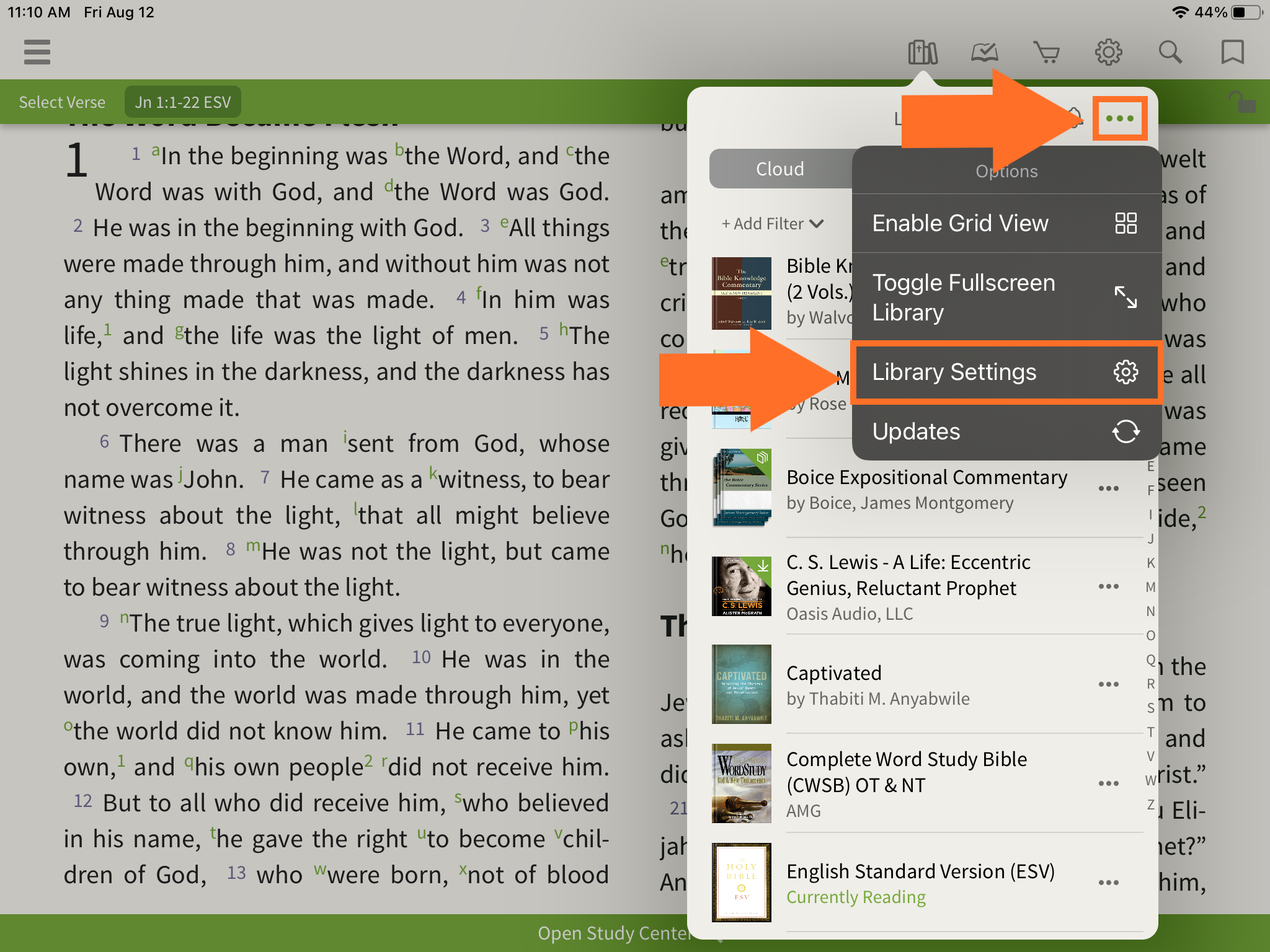The image size is (1270, 952).
Task: Tap cross-reference letter b before 'the Word'
Action: [x=400, y=150]
